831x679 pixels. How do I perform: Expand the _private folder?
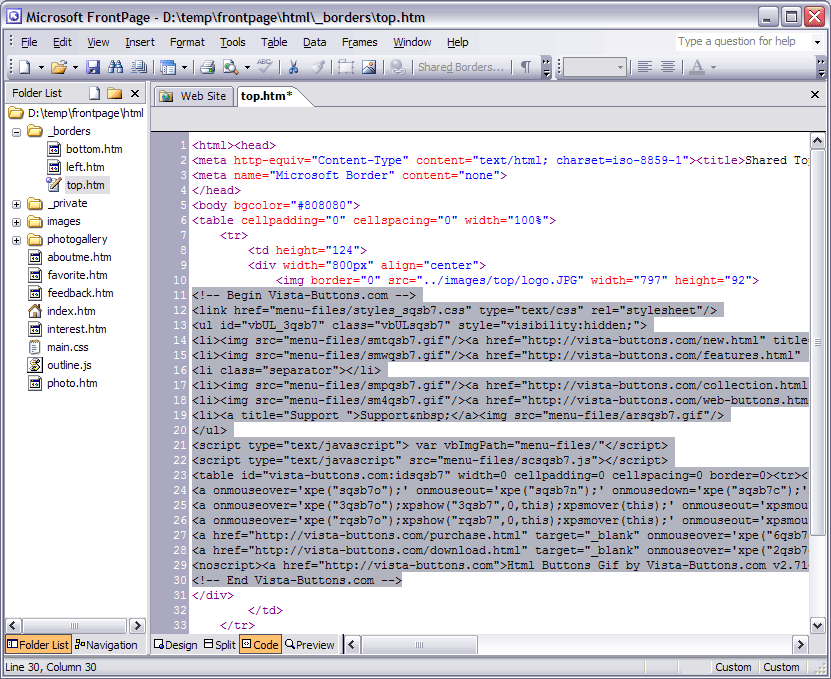(x=16, y=204)
